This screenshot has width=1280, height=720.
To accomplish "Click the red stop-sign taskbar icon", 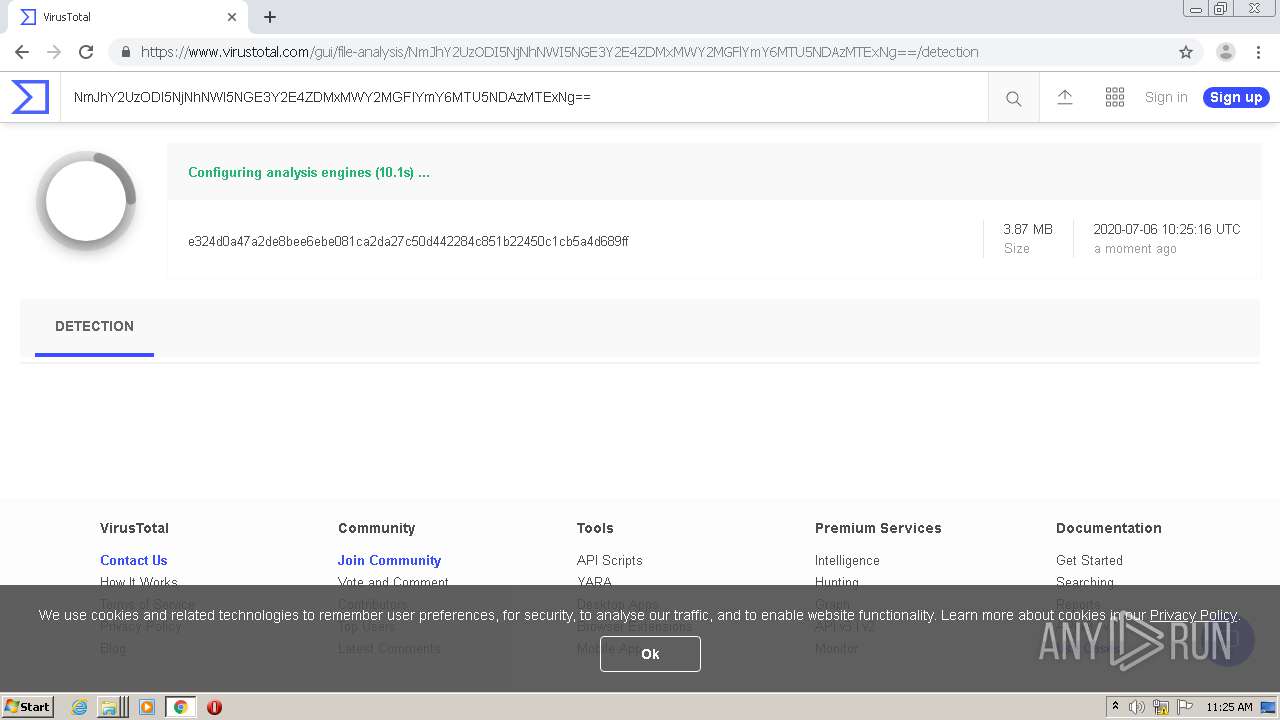I will 214,707.
